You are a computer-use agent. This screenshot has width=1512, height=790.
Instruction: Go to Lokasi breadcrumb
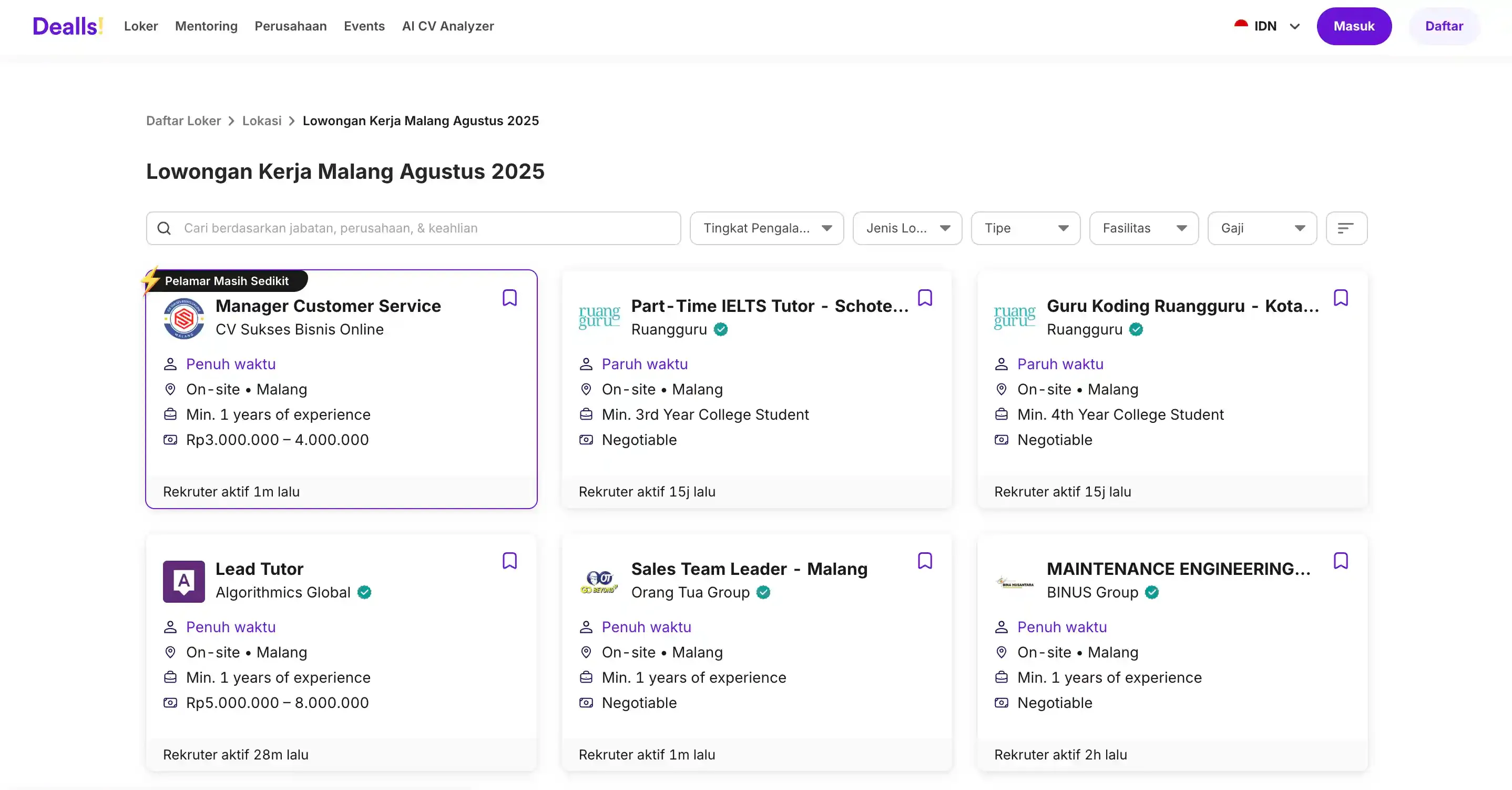pyautogui.click(x=262, y=120)
